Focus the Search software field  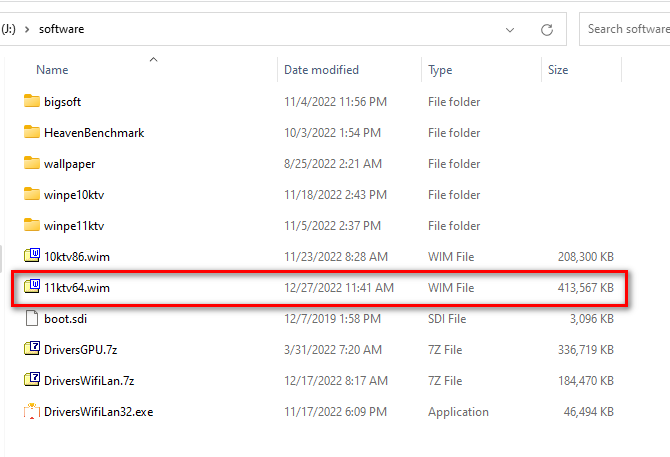(x=625, y=29)
